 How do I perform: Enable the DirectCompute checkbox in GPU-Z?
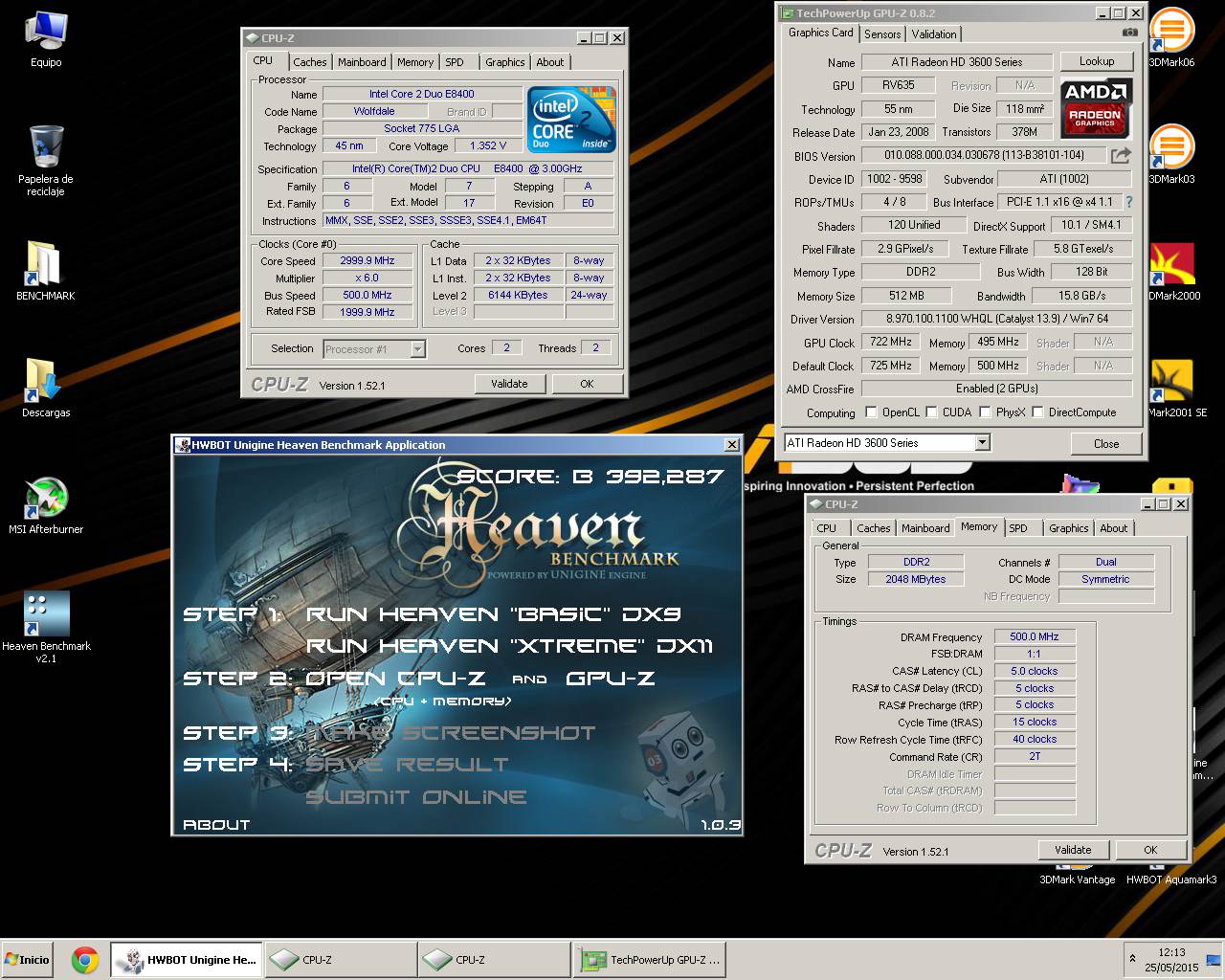coord(1037,412)
